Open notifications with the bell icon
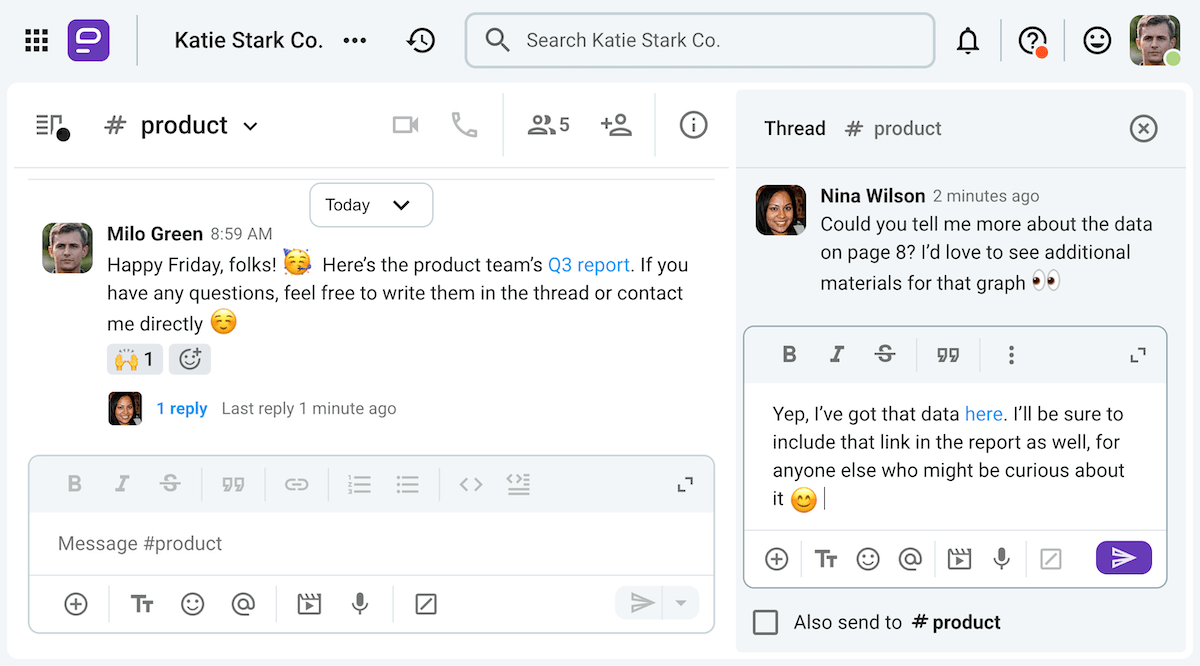Screen dimensions: 1200x666 (968, 40)
